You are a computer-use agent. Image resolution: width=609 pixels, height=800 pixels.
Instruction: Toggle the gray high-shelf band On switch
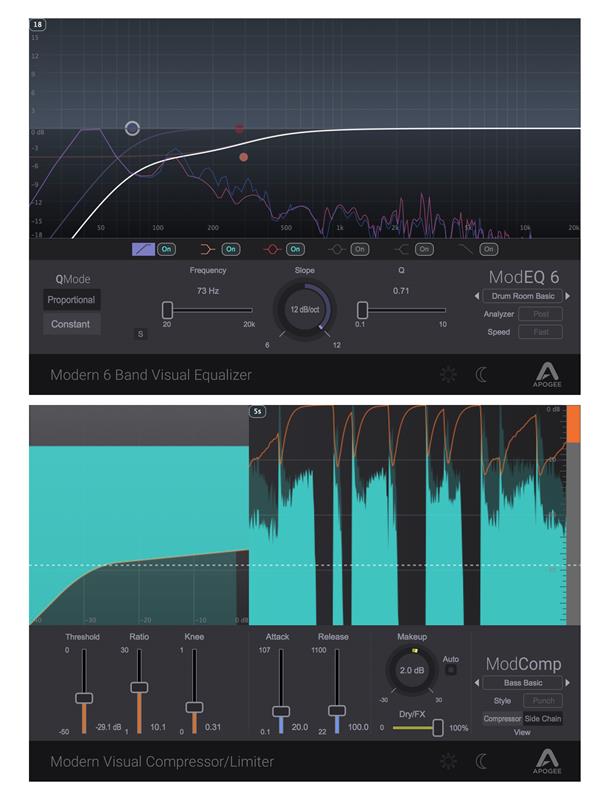[424, 249]
